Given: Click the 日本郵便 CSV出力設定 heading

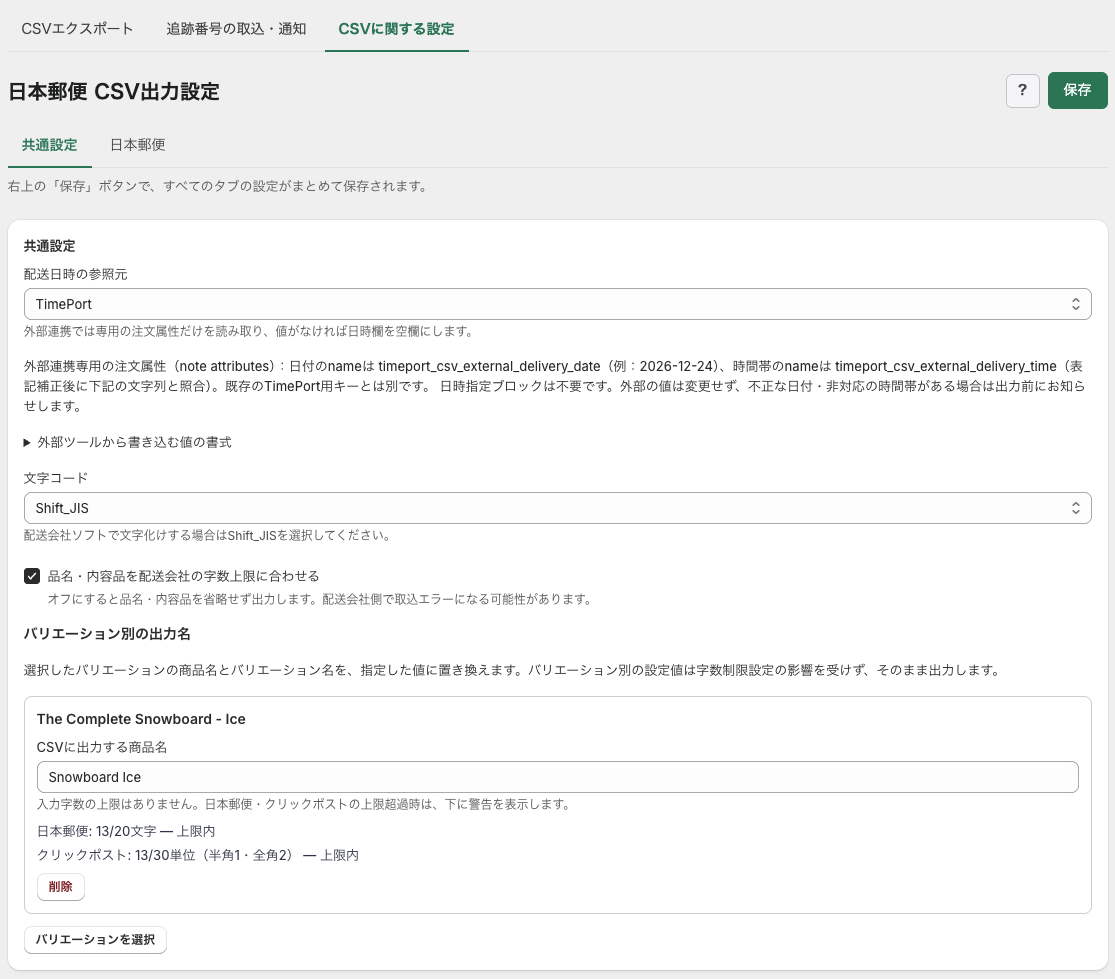Looking at the screenshot, I should pos(114,92).
